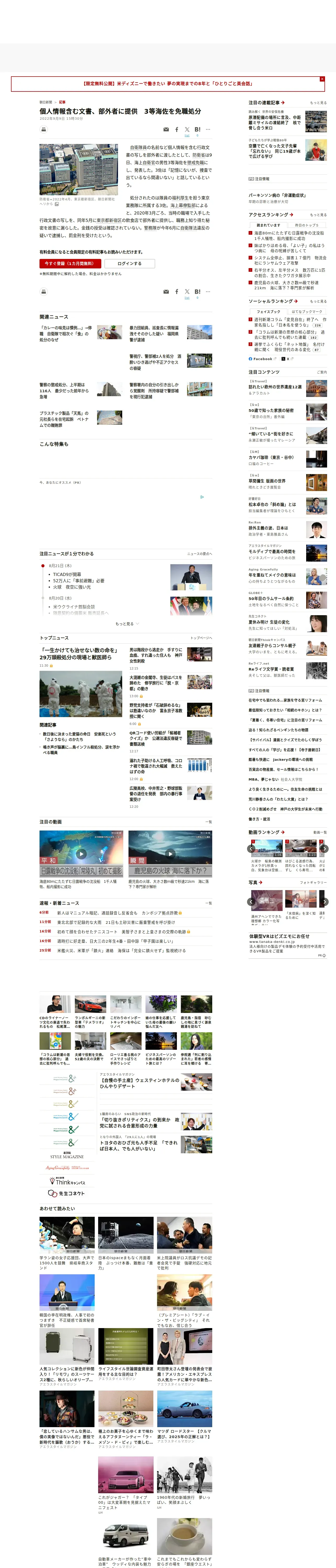Viewport: 336px width, 1568px height.
Task: Click もっと見る beside ソーシャルランキング
Action: pos(318,301)
